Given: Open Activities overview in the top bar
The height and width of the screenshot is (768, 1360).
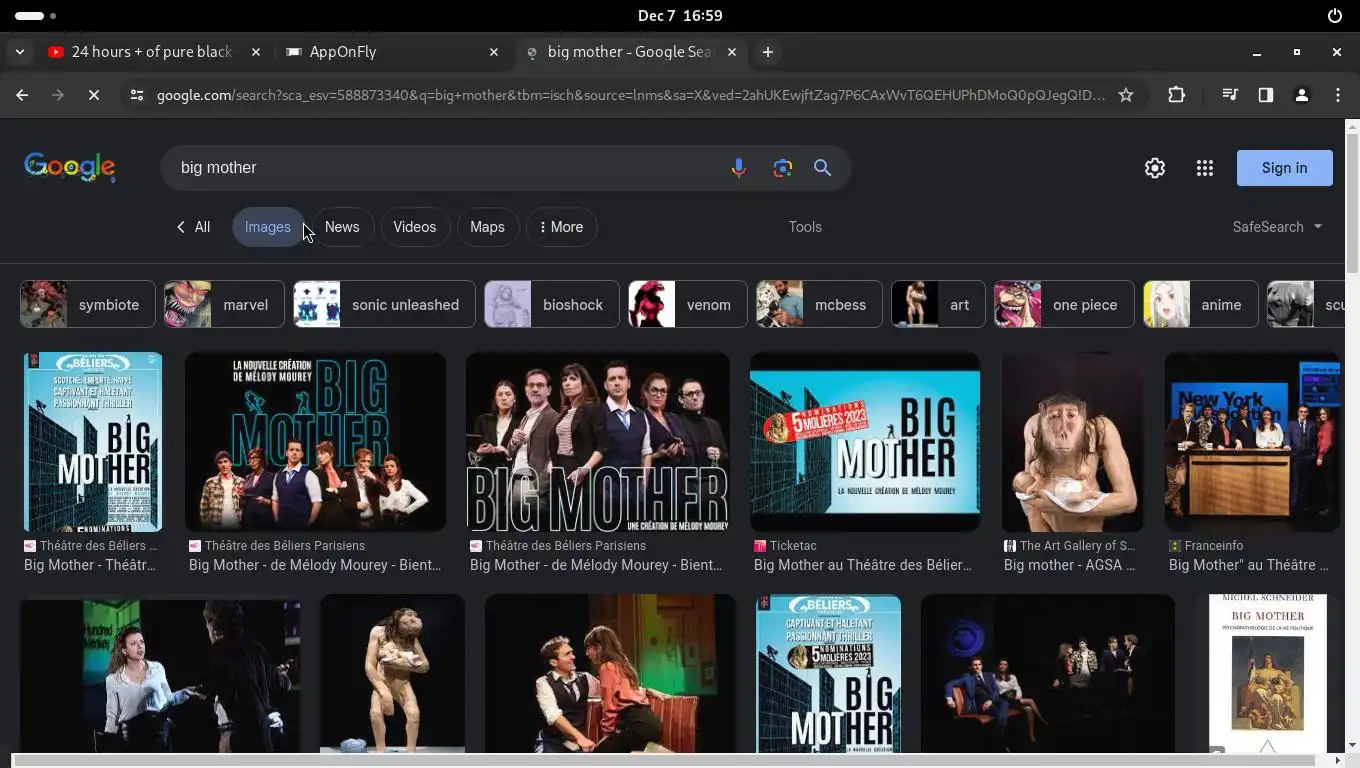Looking at the screenshot, I should pos(36,15).
